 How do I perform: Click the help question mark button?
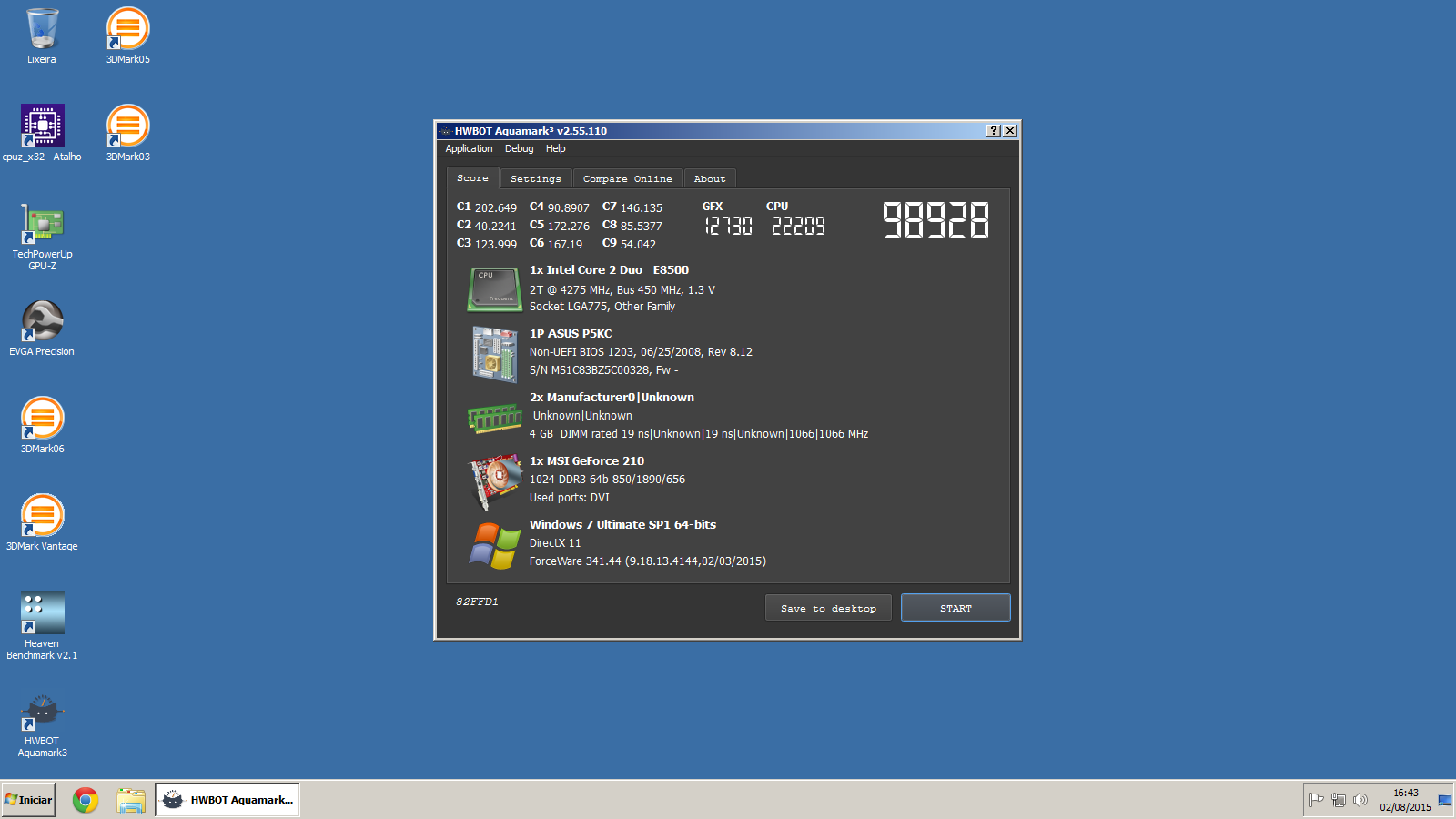(994, 131)
